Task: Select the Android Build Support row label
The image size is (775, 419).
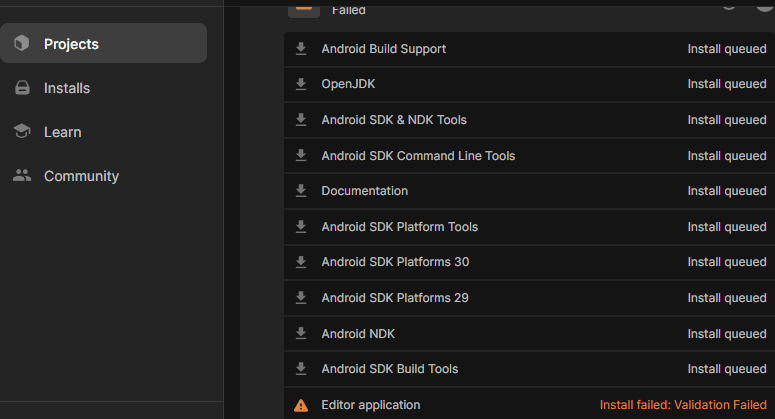Action: (x=384, y=49)
